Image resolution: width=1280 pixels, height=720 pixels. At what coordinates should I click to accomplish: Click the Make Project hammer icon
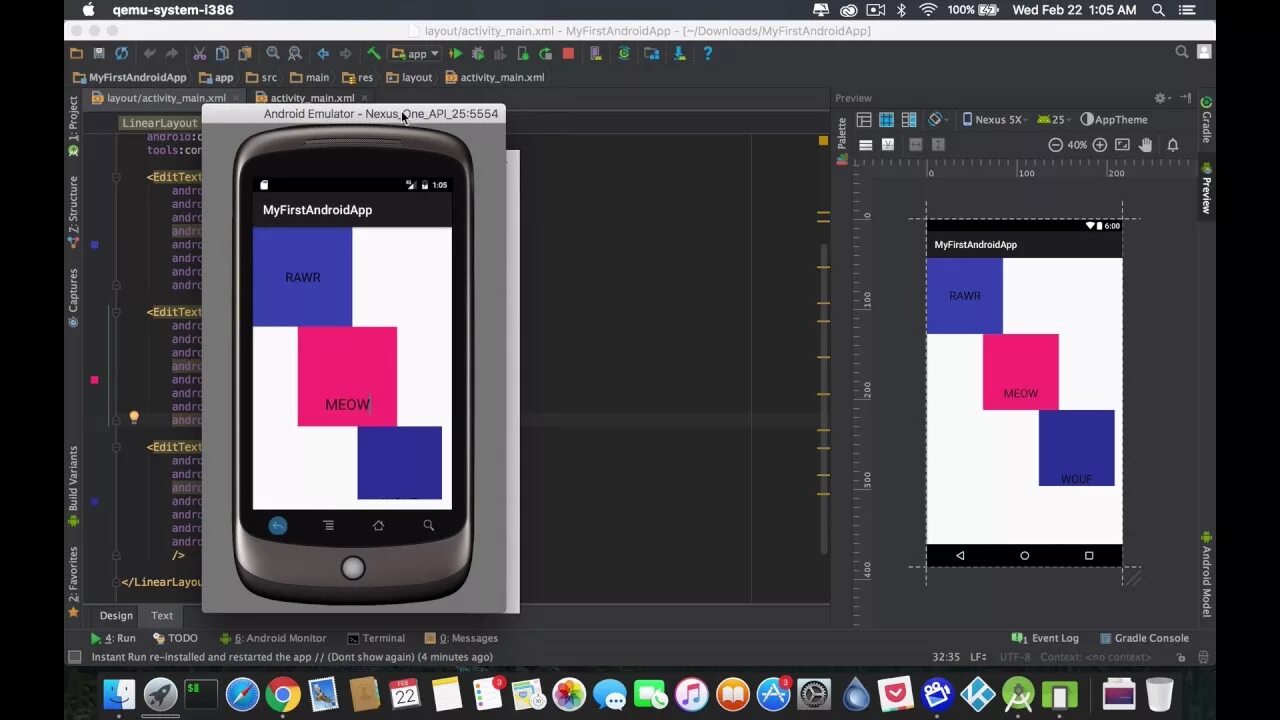click(x=373, y=54)
